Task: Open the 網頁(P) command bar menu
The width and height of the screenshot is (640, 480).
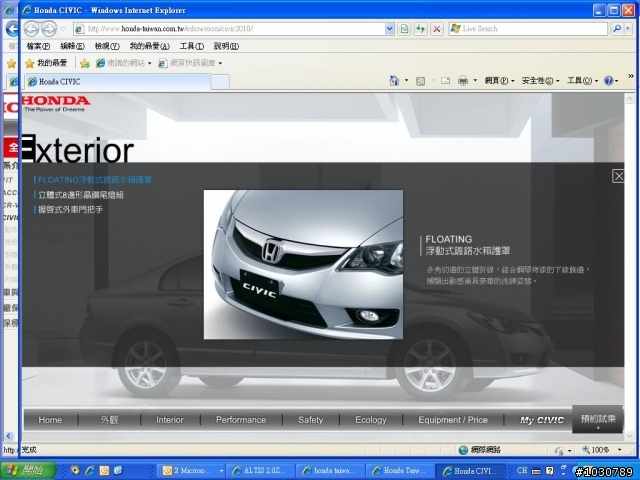Action: click(x=499, y=80)
